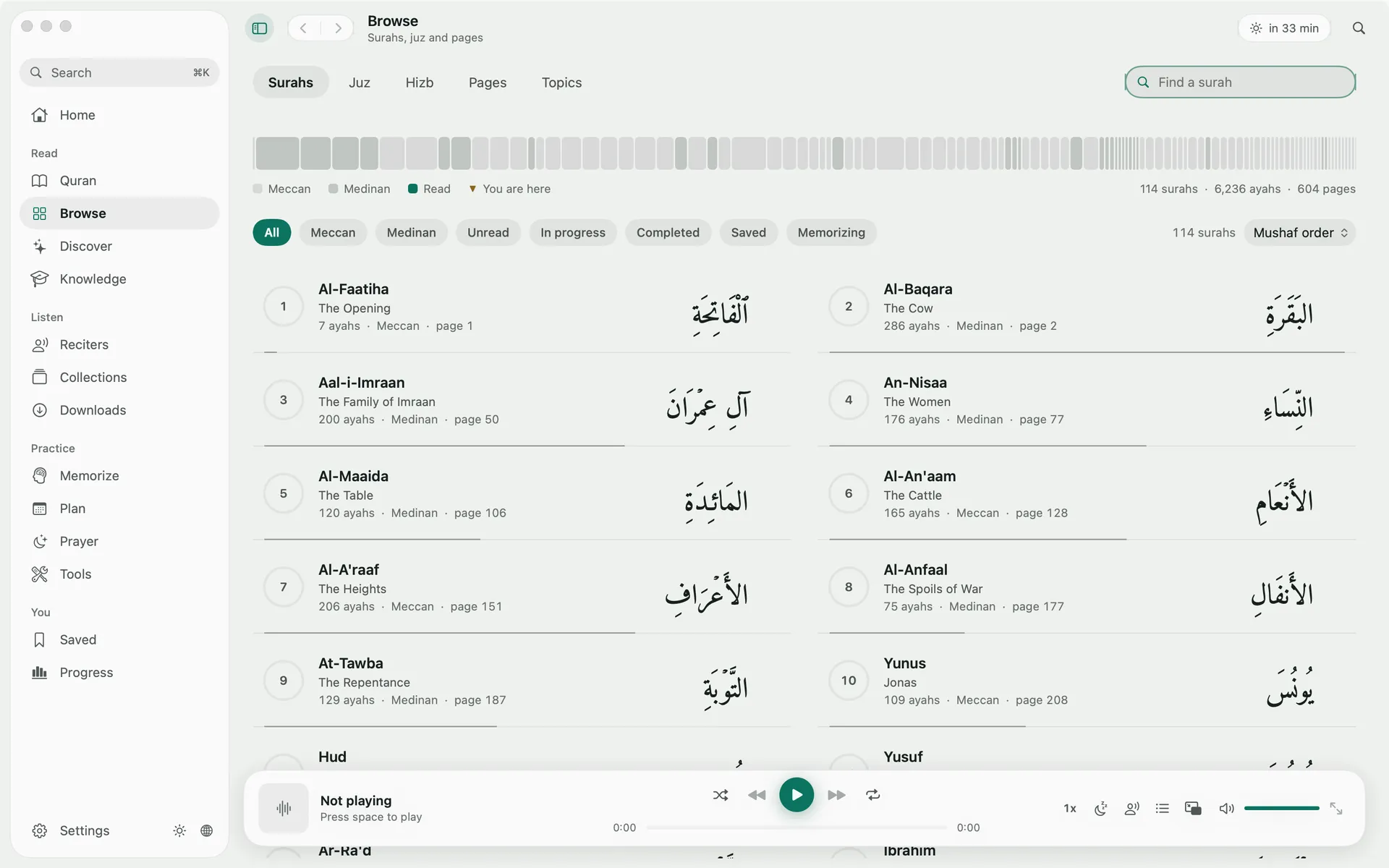Enable shuffle playback

click(721, 795)
